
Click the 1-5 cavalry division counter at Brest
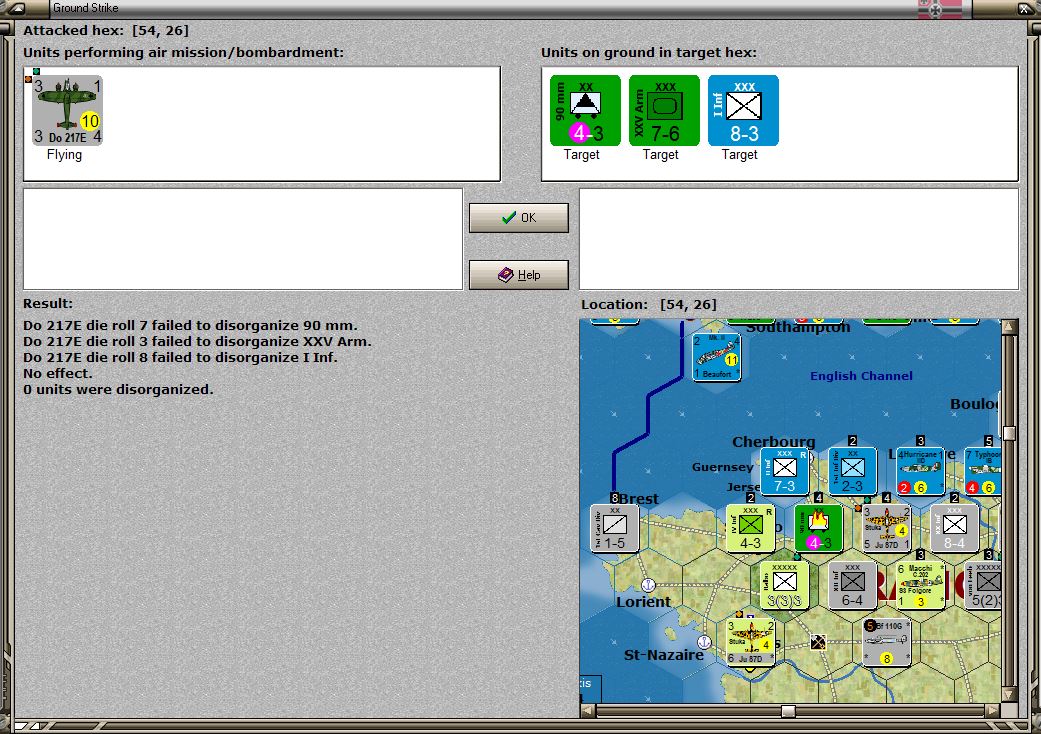(614, 528)
